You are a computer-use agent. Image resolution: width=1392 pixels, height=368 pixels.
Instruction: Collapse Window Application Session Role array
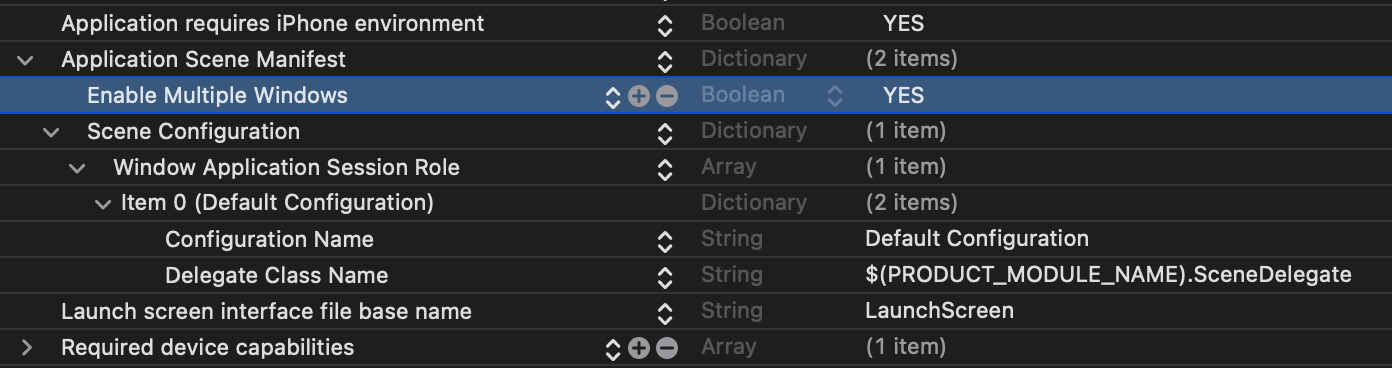tap(77, 168)
